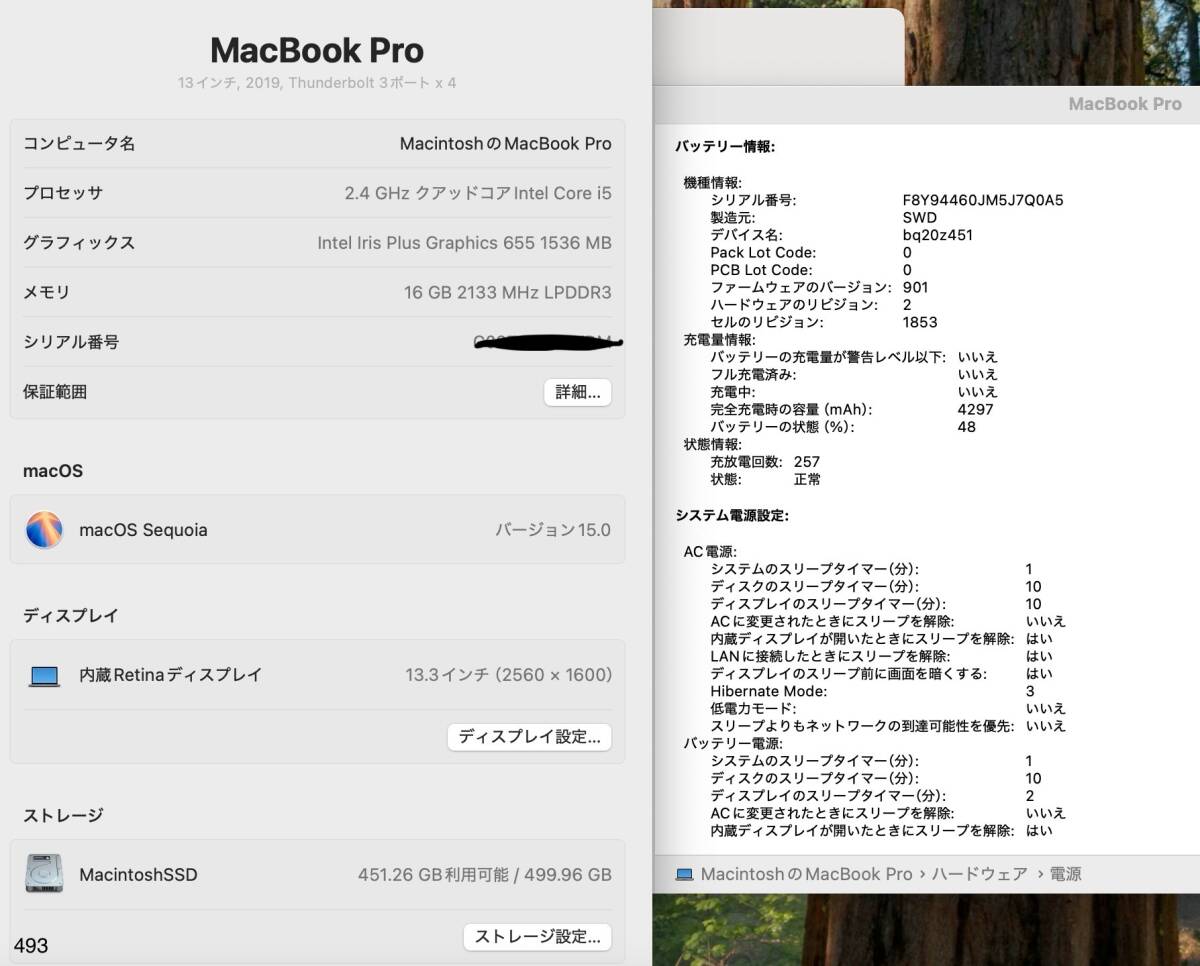Click processor value 2.4 GHz クアッドコア Intel Core i5

point(478,193)
